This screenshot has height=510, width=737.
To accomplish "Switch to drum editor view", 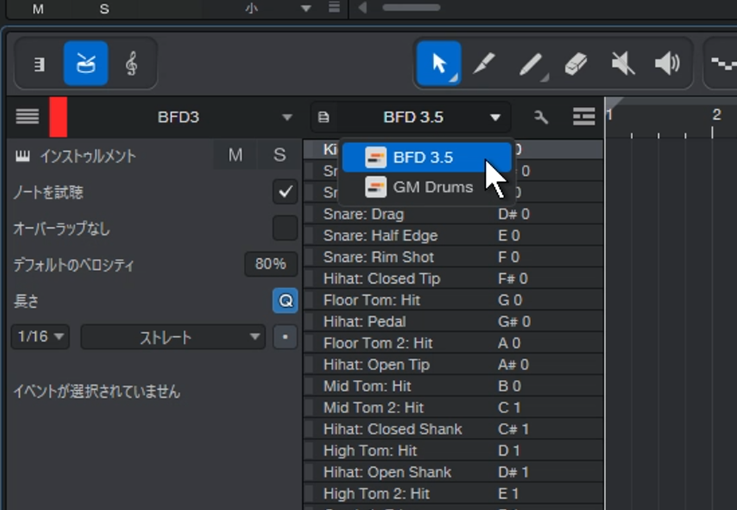I will pos(86,63).
